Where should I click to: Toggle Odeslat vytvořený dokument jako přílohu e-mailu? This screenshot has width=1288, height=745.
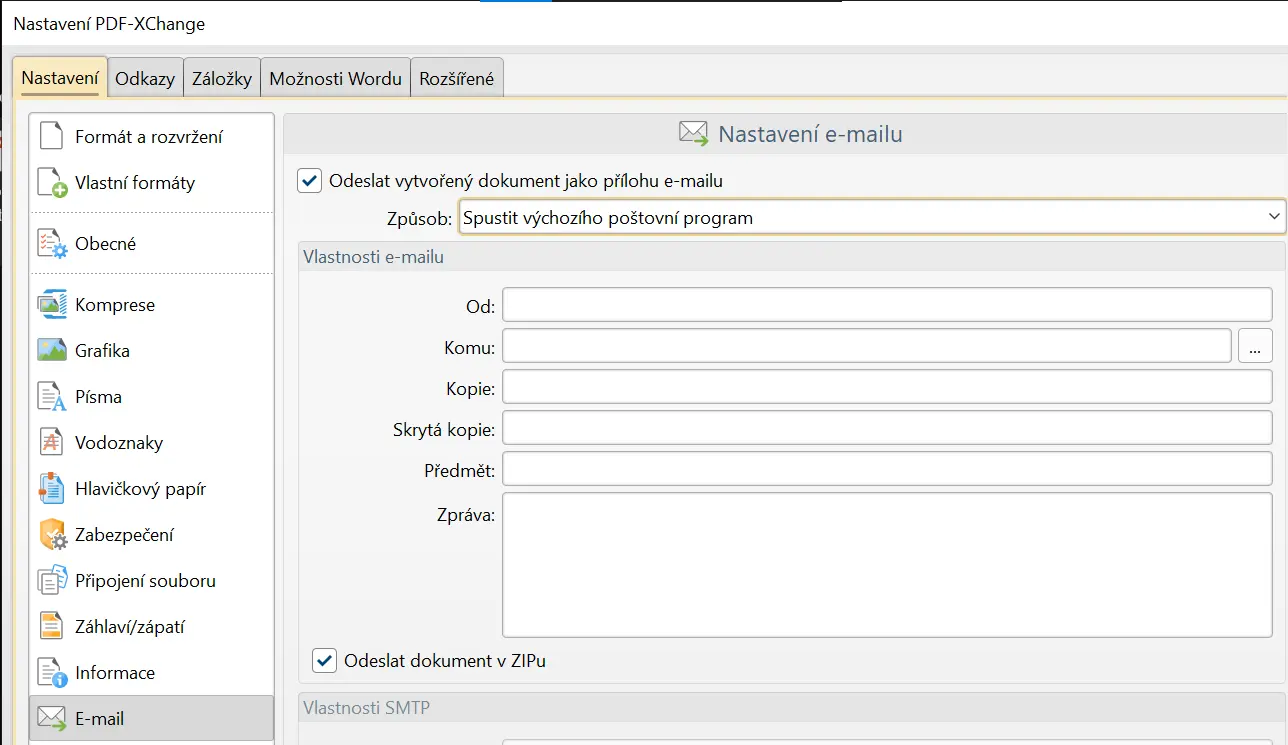[x=310, y=181]
